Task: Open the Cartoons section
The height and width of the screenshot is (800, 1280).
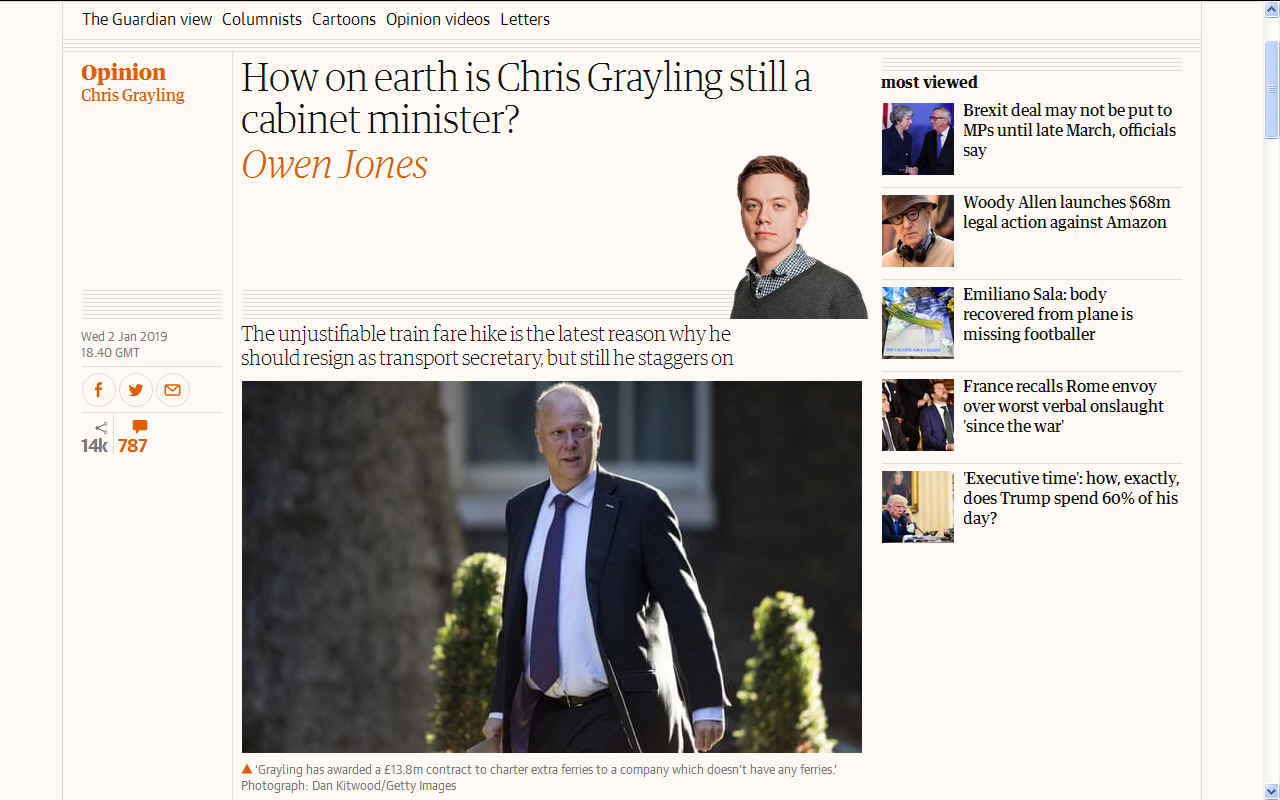Action: pos(344,19)
